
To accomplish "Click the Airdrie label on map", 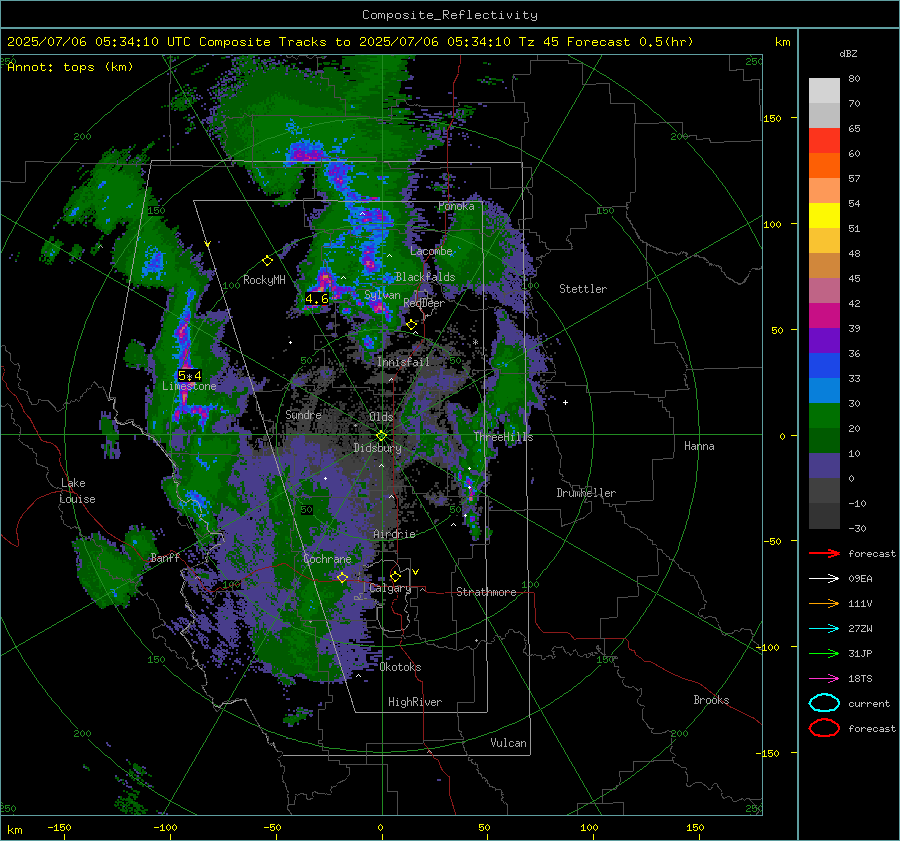I will click(394, 534).
